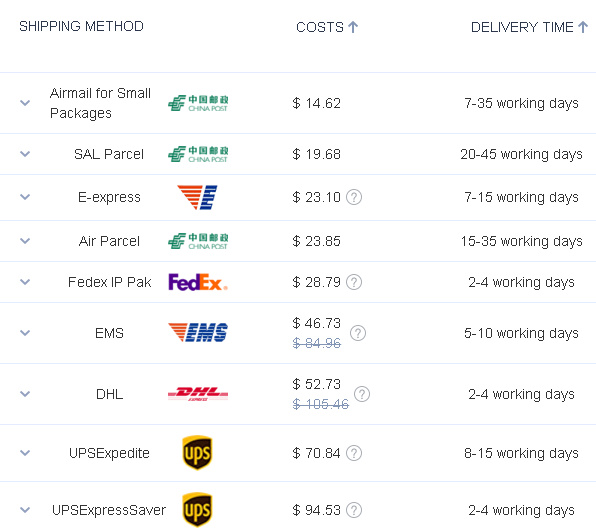Viewport: 596px width, 530px height.
Task: Expand the Air Parcel row chevron
Action: [25, 241]
